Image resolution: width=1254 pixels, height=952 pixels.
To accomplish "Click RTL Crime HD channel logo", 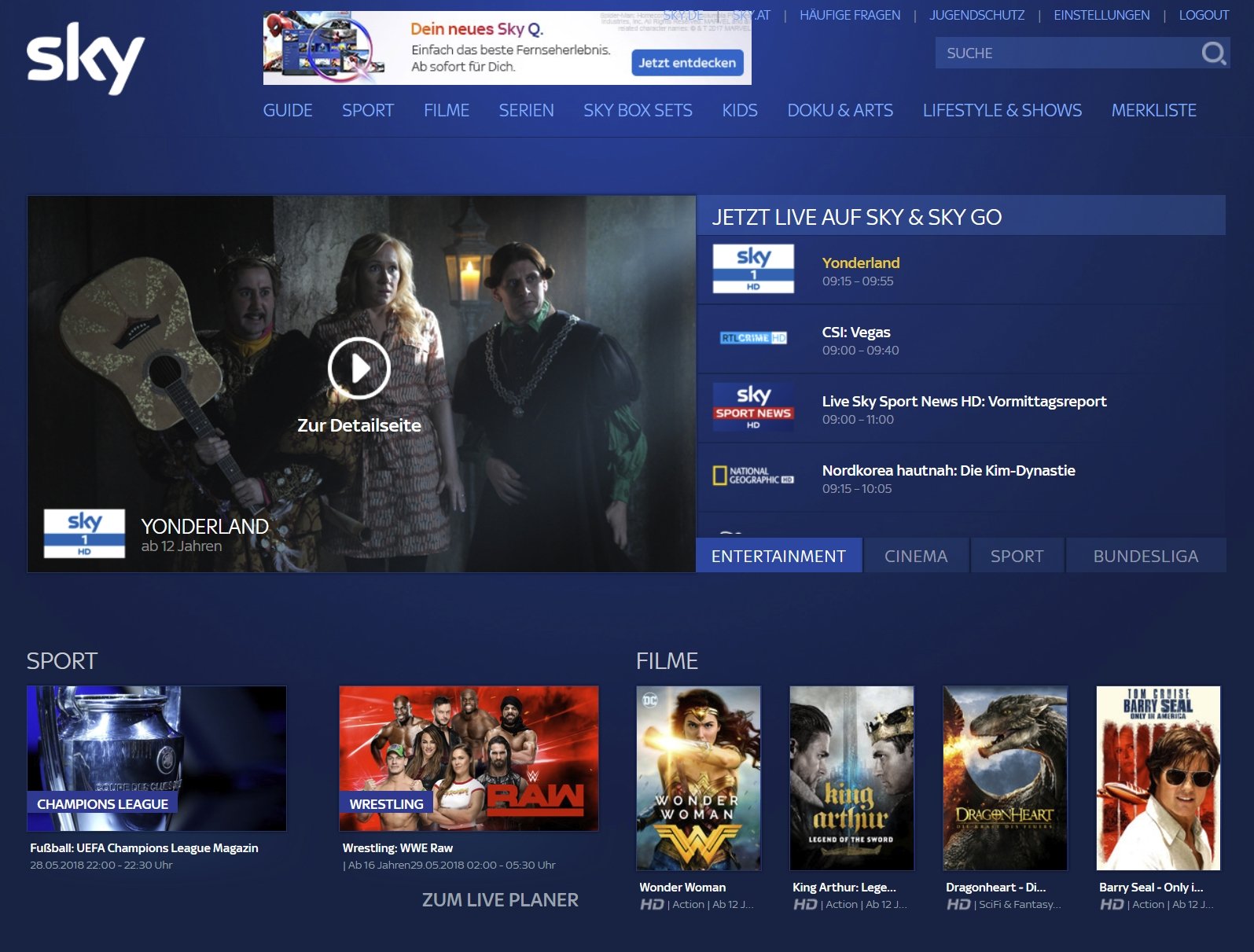I will 753,338.
